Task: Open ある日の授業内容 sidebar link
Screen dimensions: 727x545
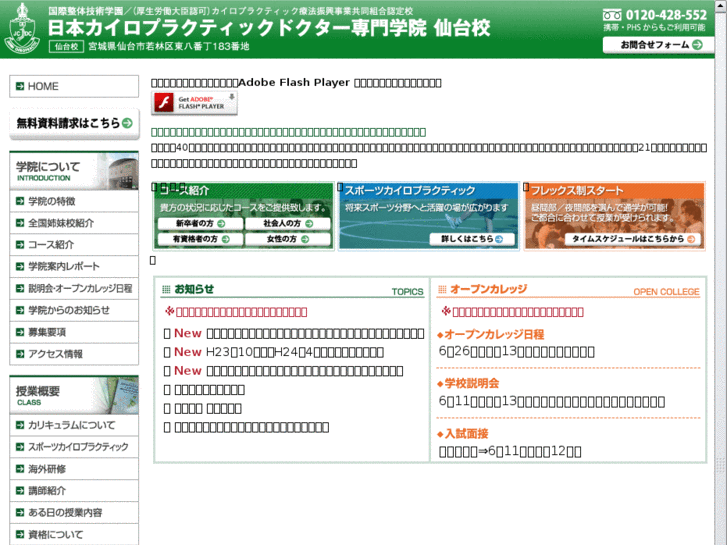Action: (74, 513)
